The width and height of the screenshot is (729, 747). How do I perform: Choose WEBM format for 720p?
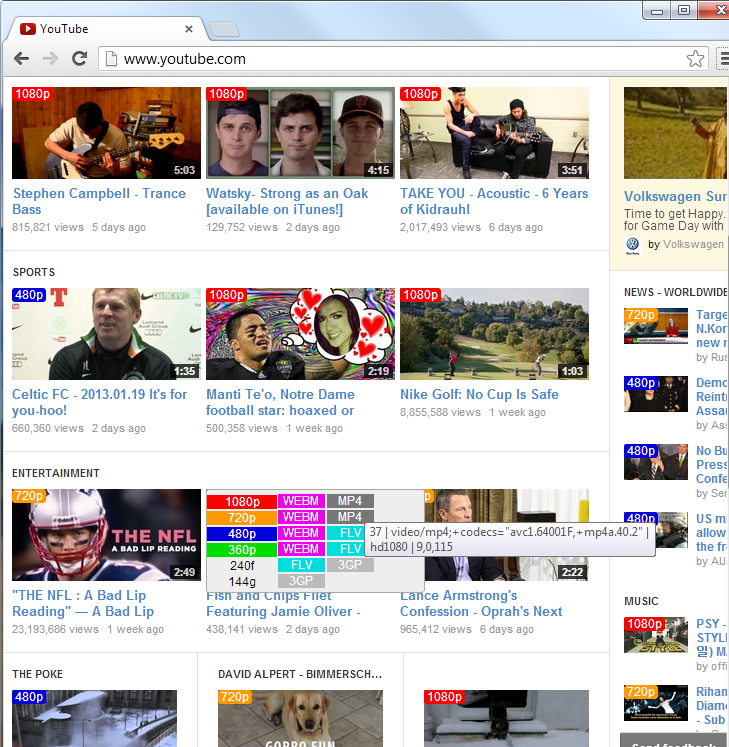coord(301,517)
